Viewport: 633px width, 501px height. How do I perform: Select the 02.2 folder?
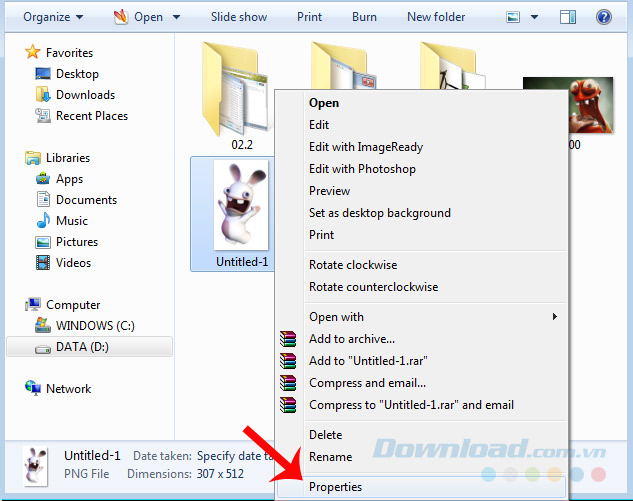coord(236,90)
